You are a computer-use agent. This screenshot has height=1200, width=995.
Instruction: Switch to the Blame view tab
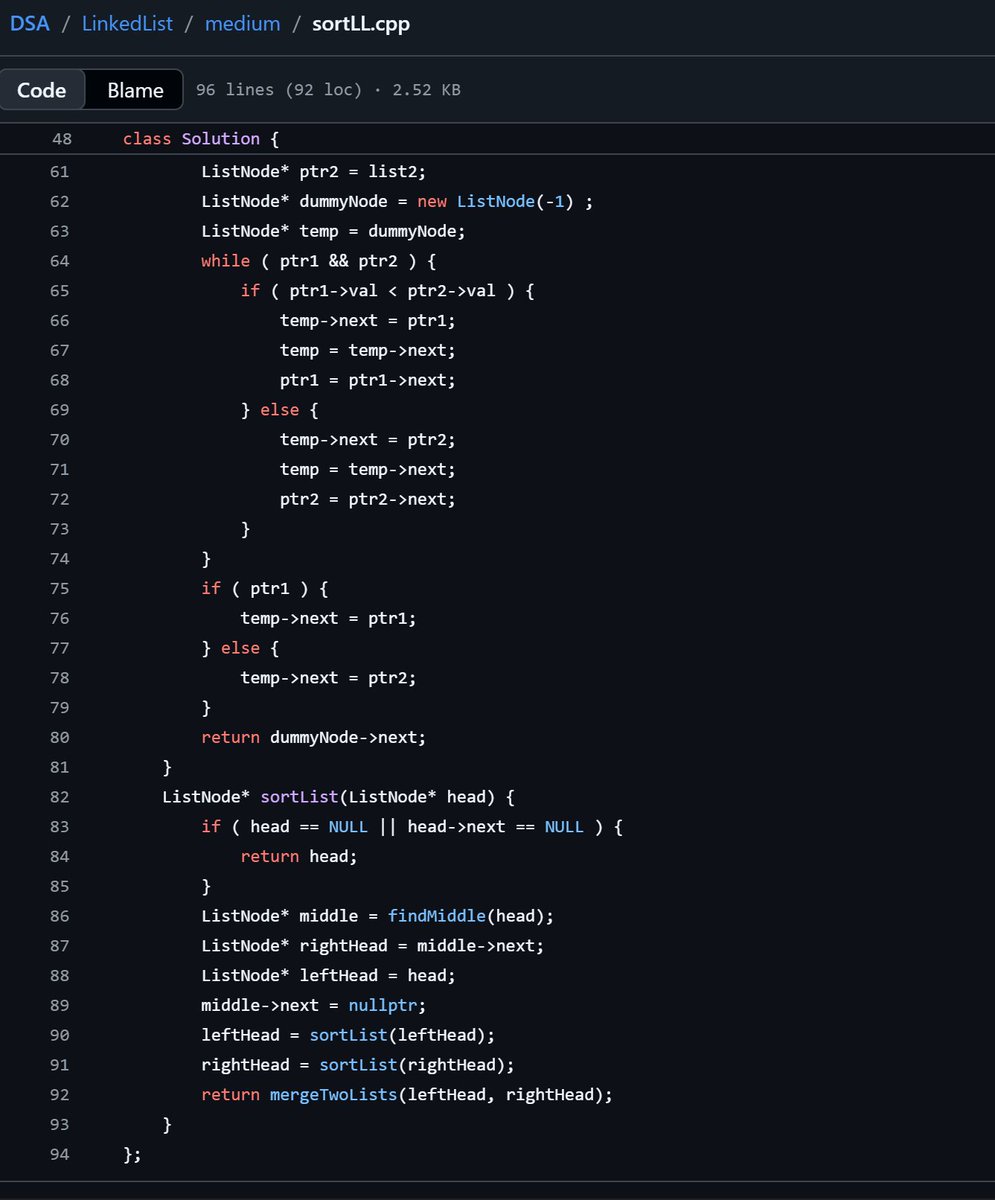pos(135,90)
